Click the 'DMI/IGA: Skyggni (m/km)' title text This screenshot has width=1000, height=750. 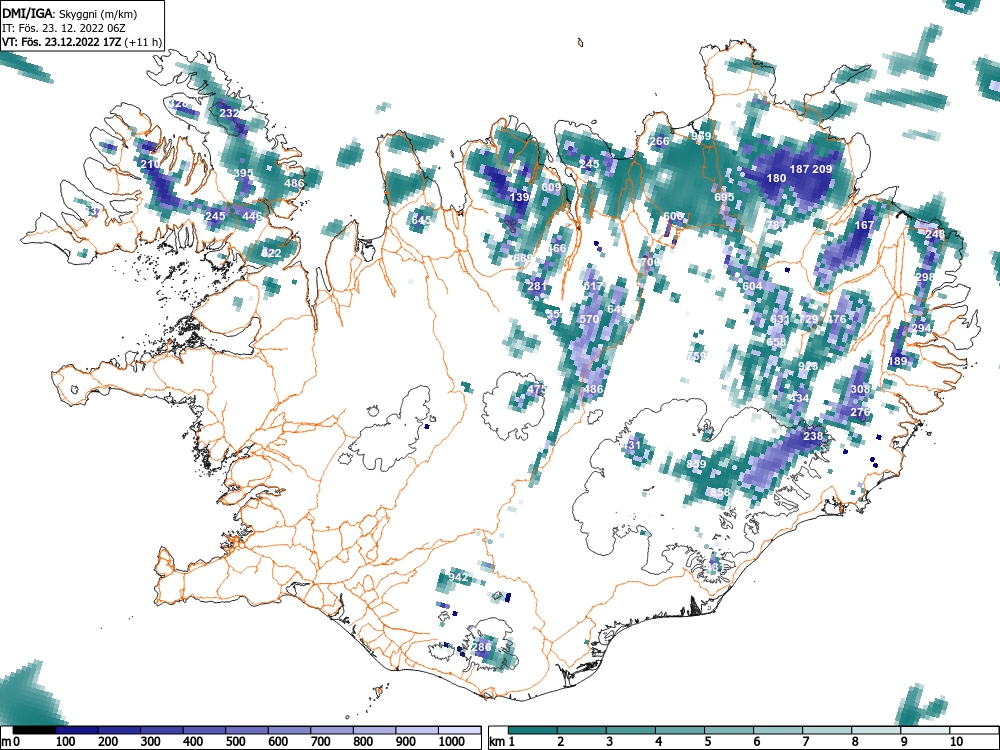(70, 13)
